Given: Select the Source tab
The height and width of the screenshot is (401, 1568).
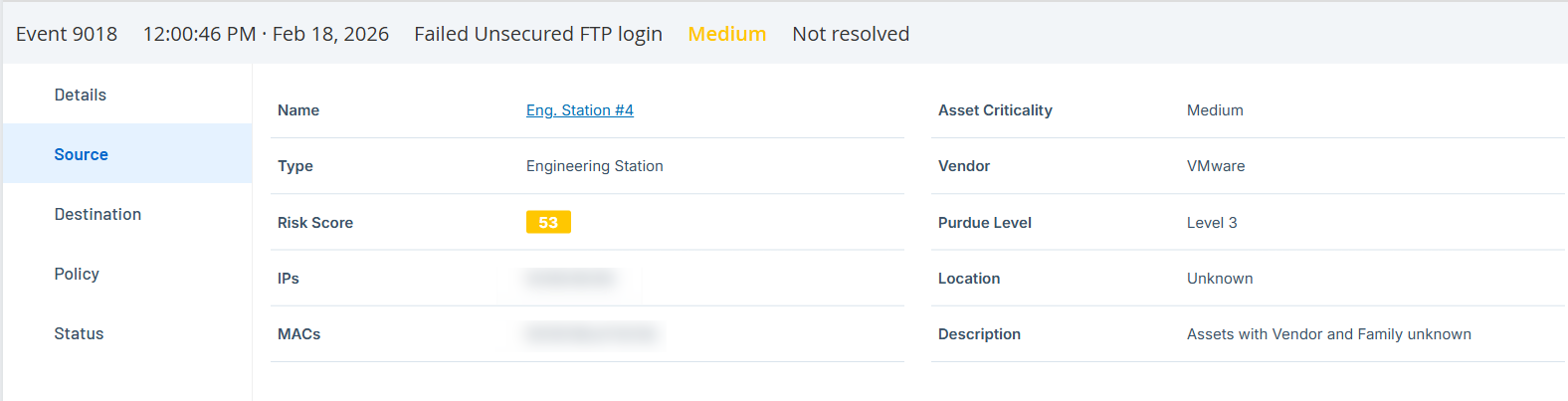Looking at the screenshot, I should coord(82,154).
